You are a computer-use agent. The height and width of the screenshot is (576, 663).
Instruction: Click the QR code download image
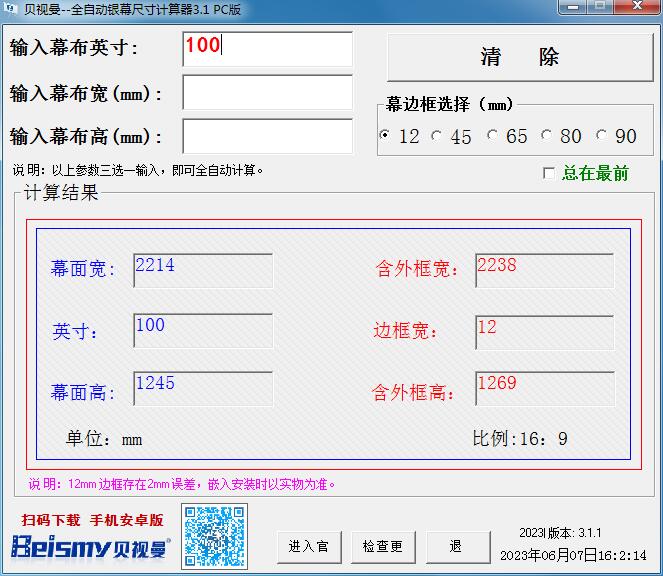click(214, 536)
